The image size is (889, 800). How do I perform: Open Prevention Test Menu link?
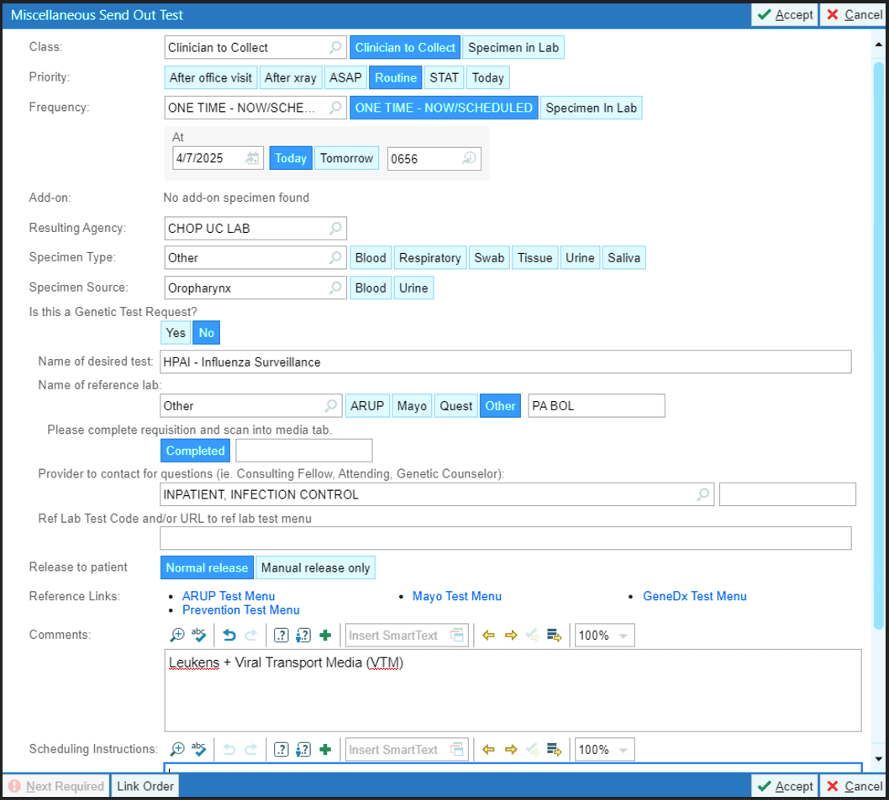click(x=241, y=610)
